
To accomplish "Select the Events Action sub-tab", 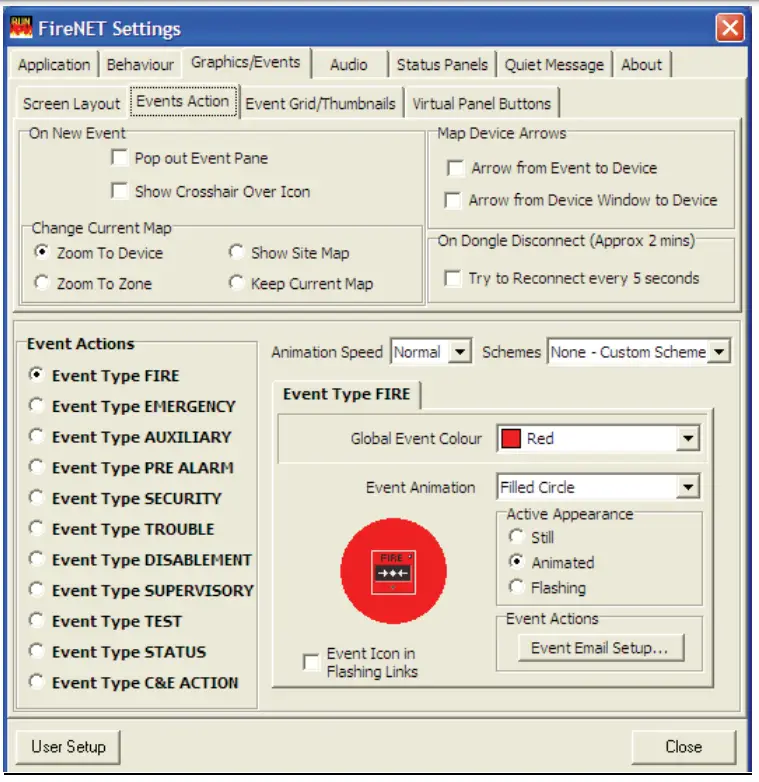I will [183, 101].
